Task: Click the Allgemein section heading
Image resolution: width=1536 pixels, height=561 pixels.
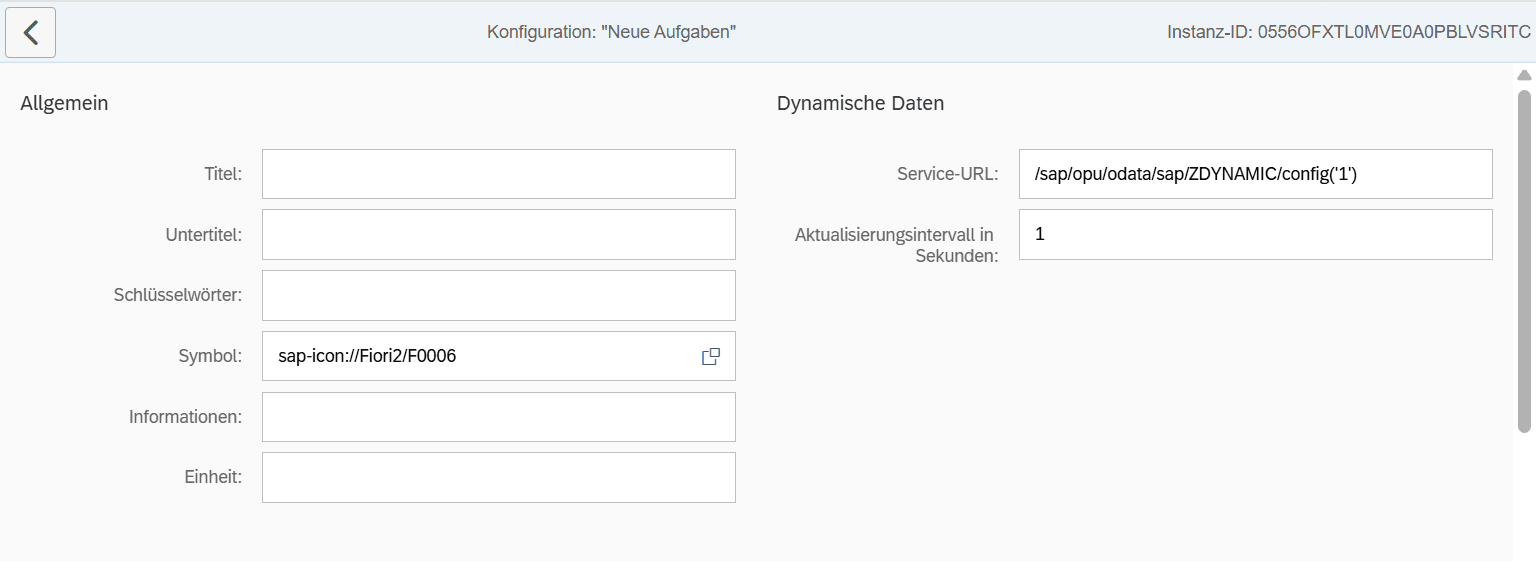Action: click(64, 103)
